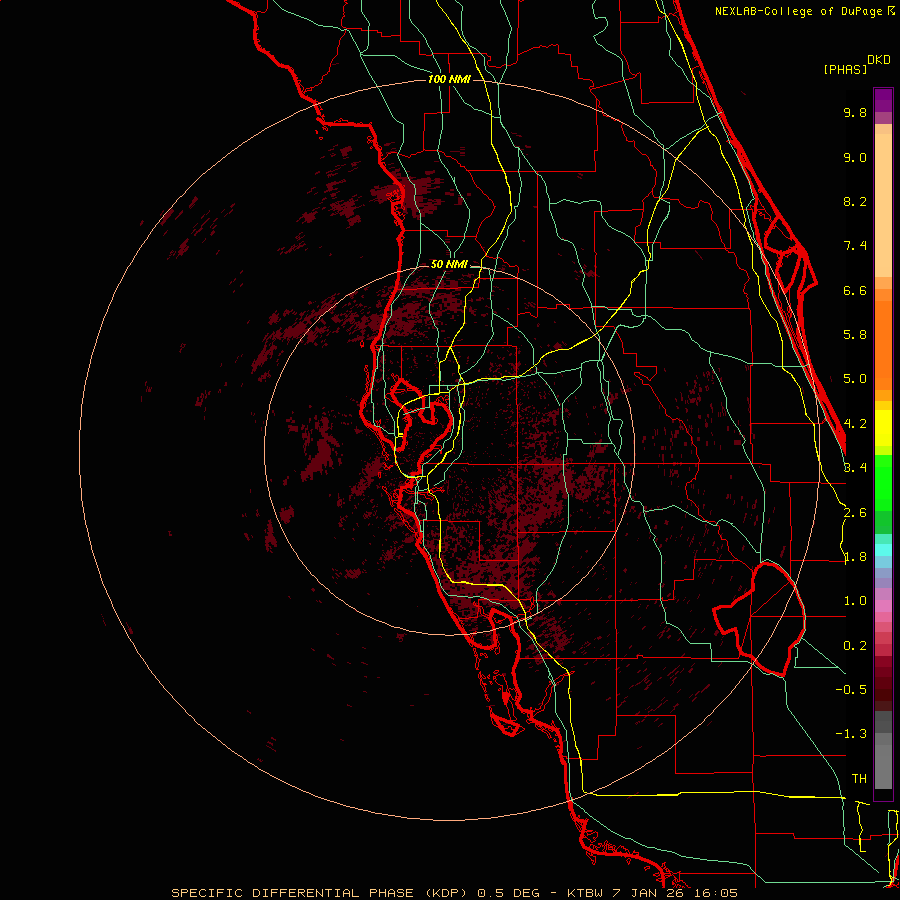The width and height of the screenshot is (900, 900).
Task: Click the small arrow icon beside DuPage
Action: [x=890, y=11]
